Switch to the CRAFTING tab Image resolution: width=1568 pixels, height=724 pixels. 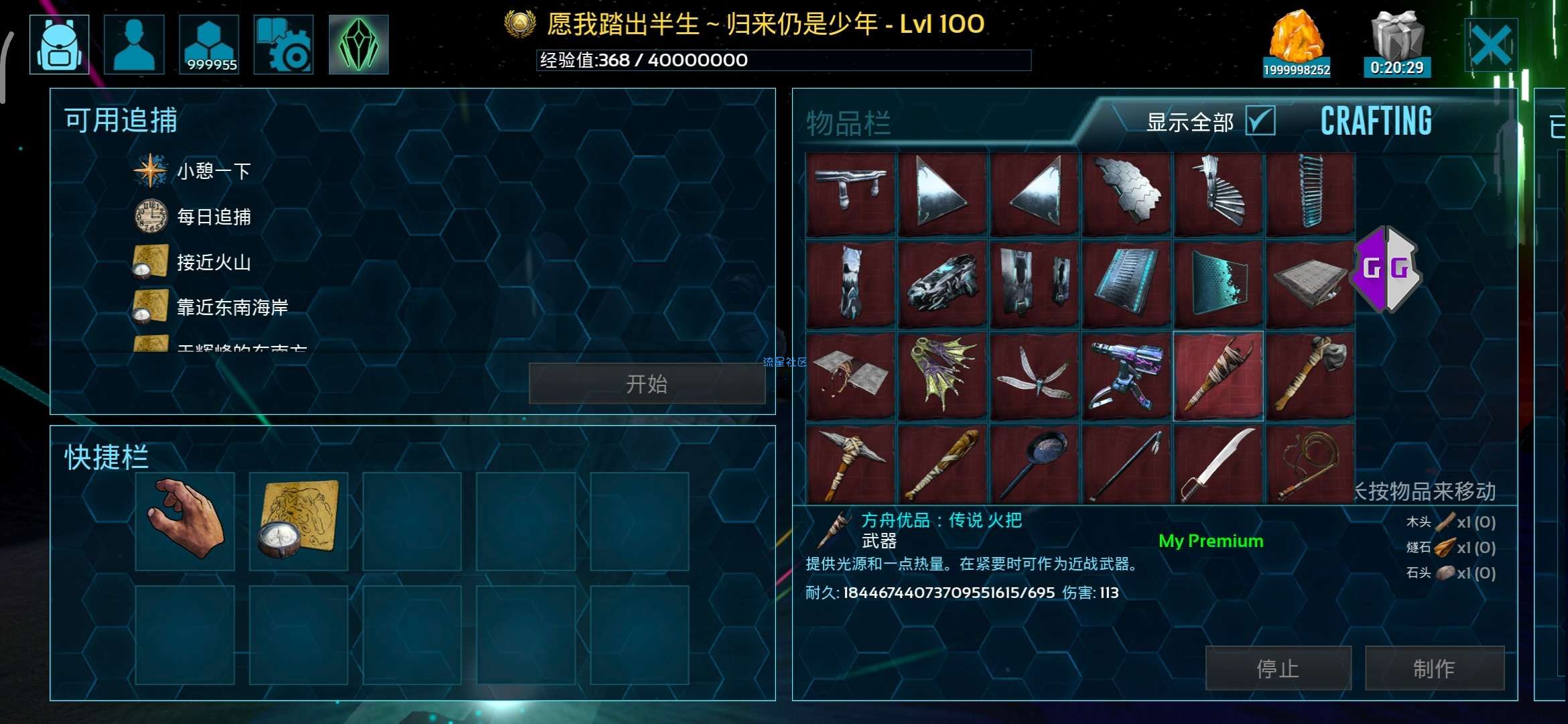(1376, 121)
